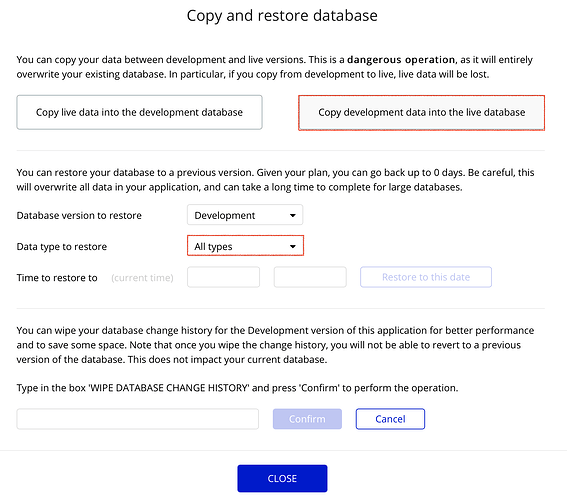The image size is (567, 500).
Task: Open the Database version to restore dropdown
Action: pos(245,215)
